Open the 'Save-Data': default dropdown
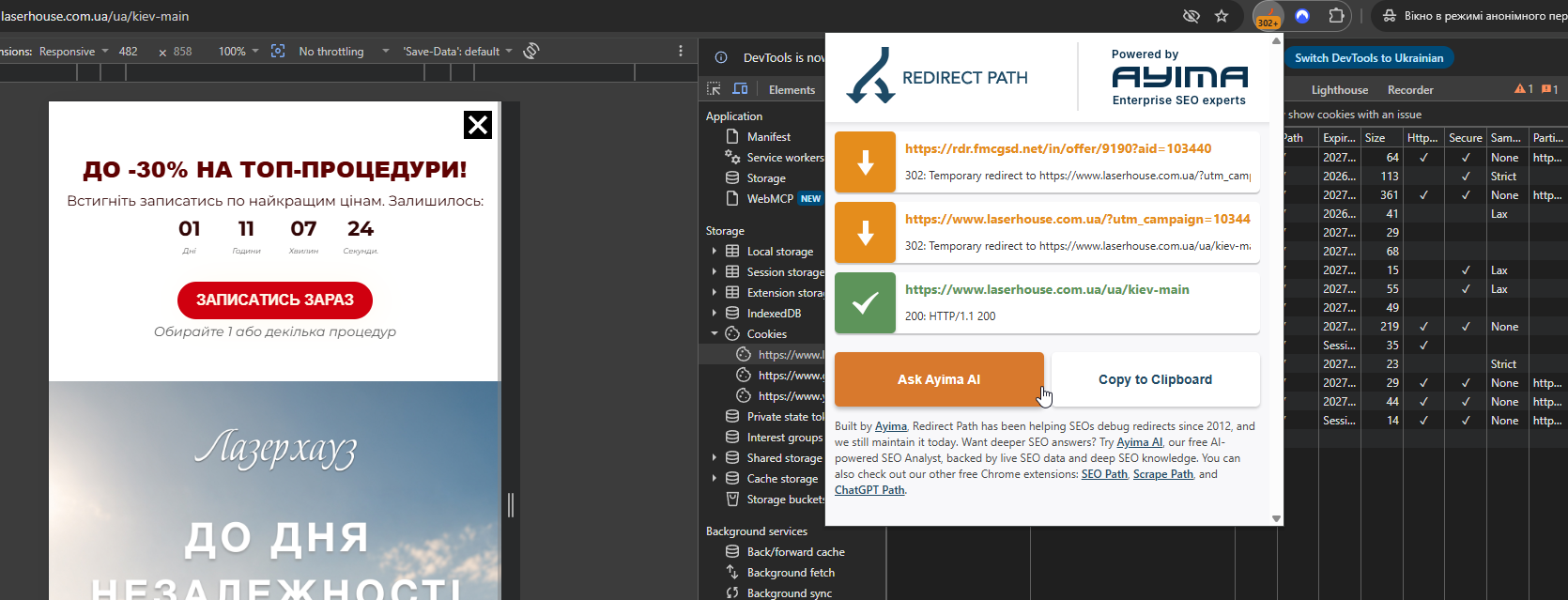Image resolution: width=1568 pixels, height=600 pixels. coord(457,52)
